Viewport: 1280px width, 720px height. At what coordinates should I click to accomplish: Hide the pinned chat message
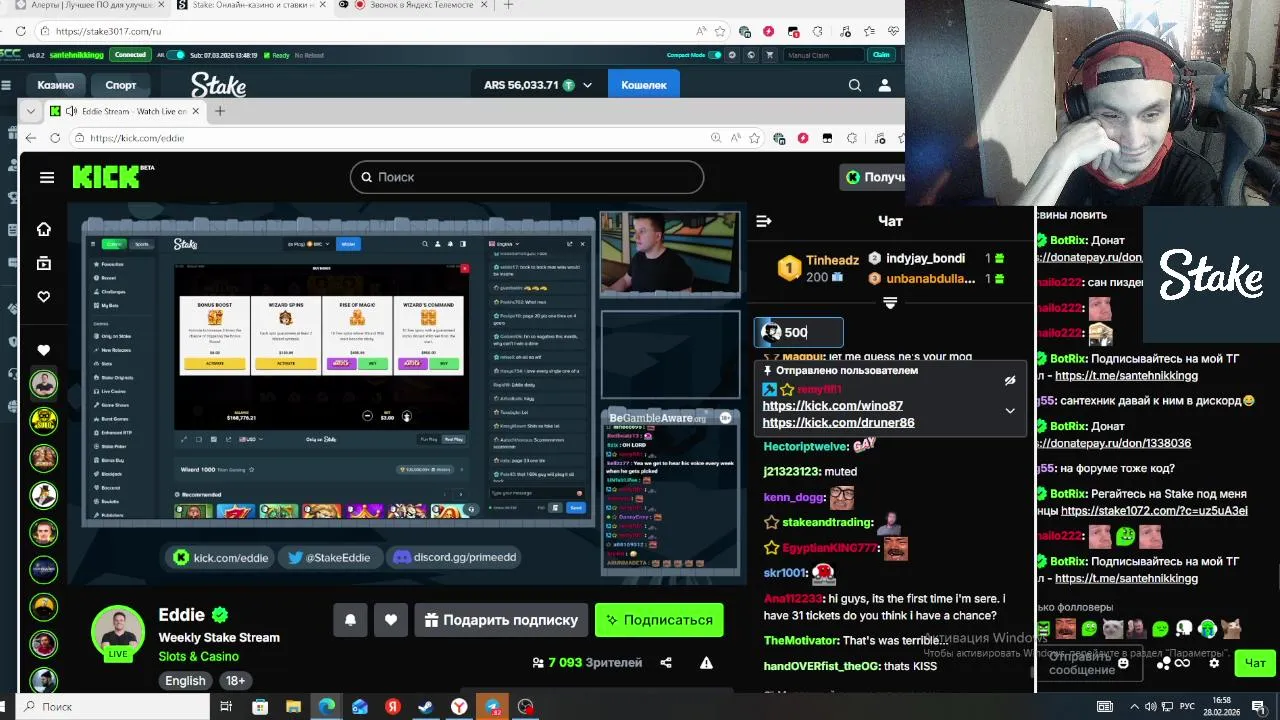[1010, 380]
